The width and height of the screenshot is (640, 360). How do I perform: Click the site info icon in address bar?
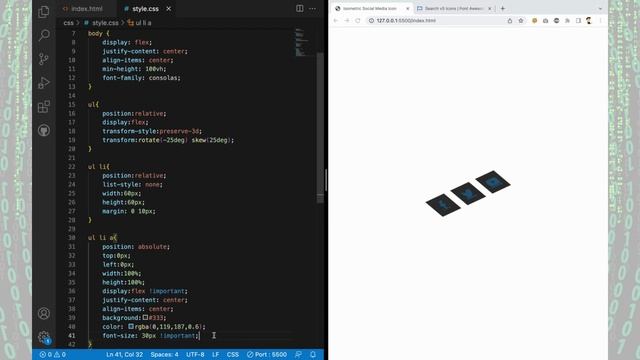[x=371, y=20]
